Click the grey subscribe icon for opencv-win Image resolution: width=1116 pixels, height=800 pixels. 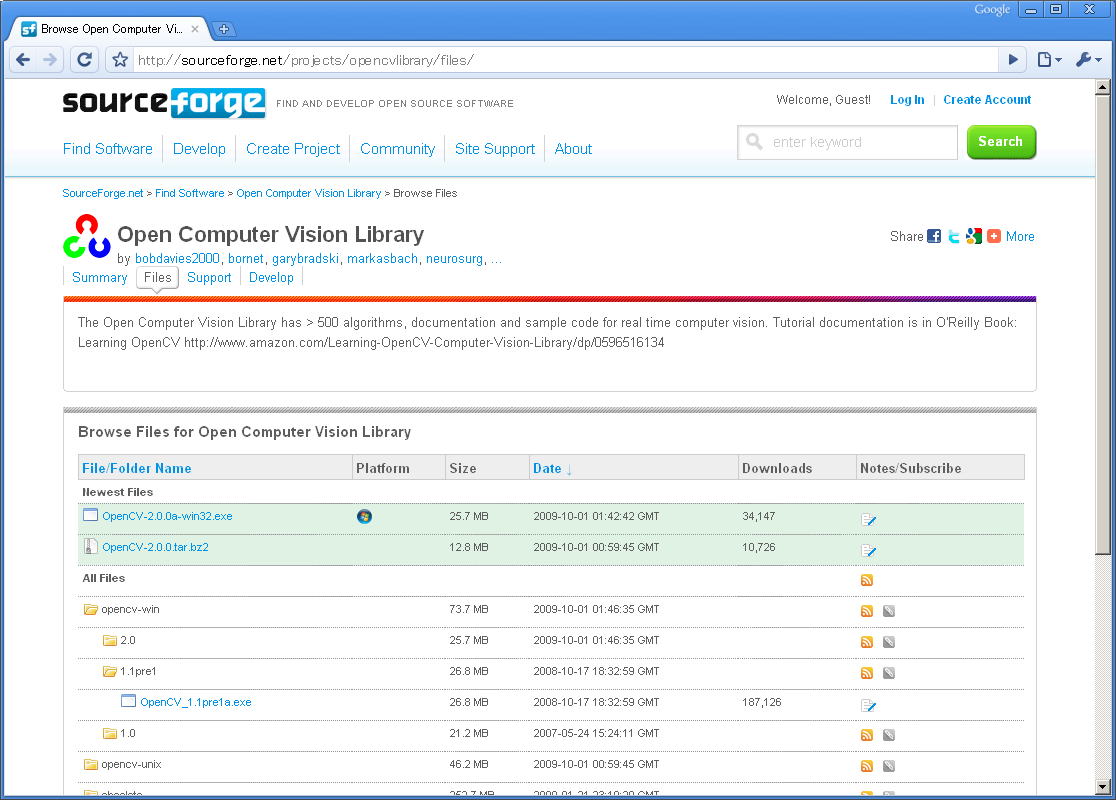coord(888,611)
